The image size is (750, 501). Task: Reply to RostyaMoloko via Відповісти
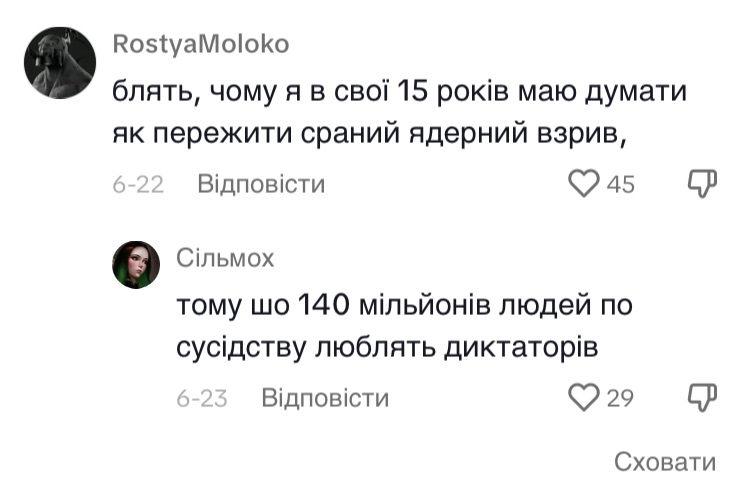point(261,184)
